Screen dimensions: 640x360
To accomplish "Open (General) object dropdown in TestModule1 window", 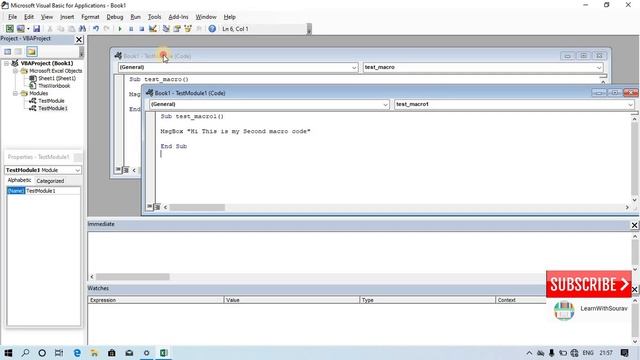I will pos(385,104).
